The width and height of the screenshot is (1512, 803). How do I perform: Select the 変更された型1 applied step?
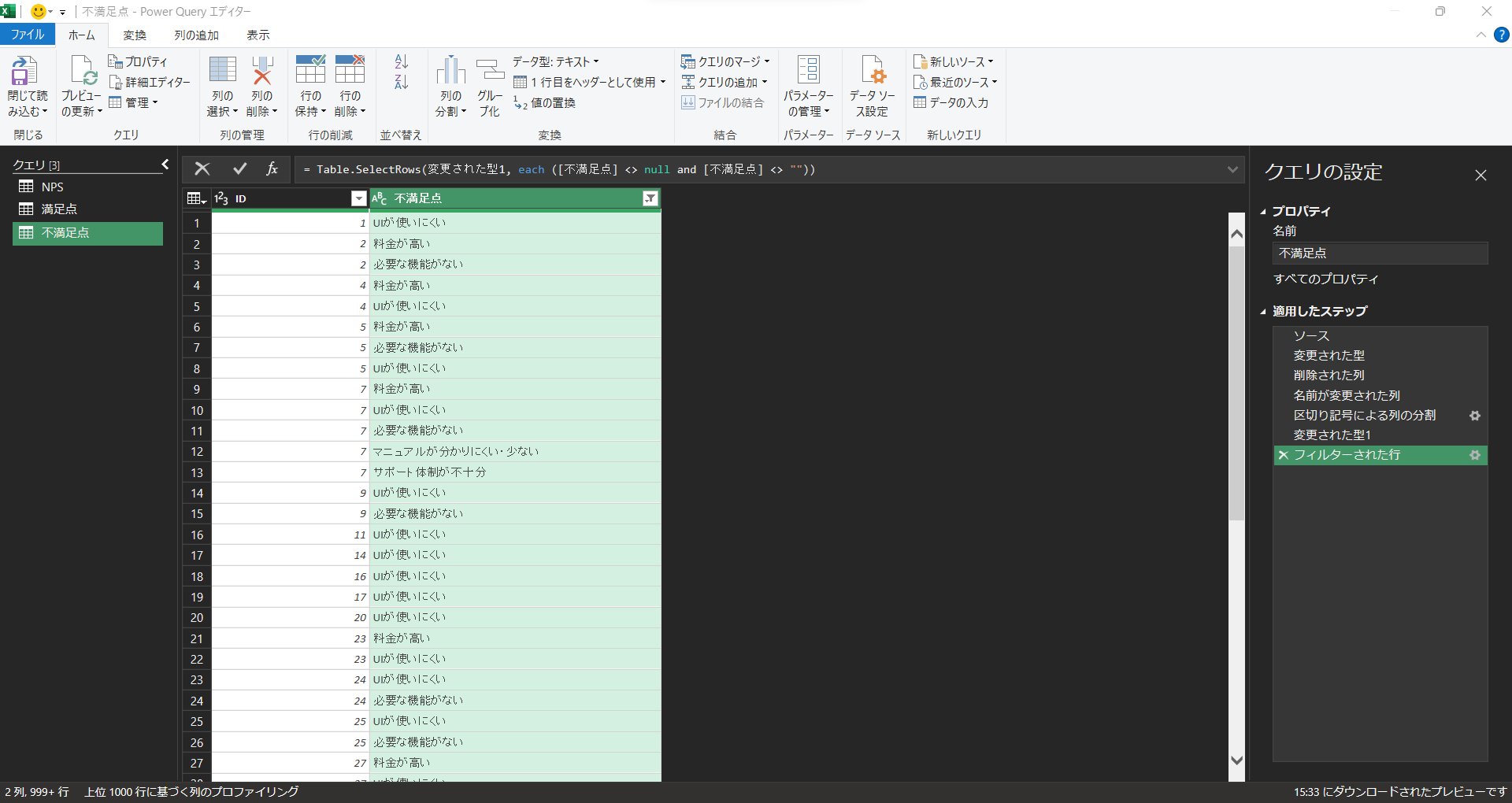[x=1380, y=435]
